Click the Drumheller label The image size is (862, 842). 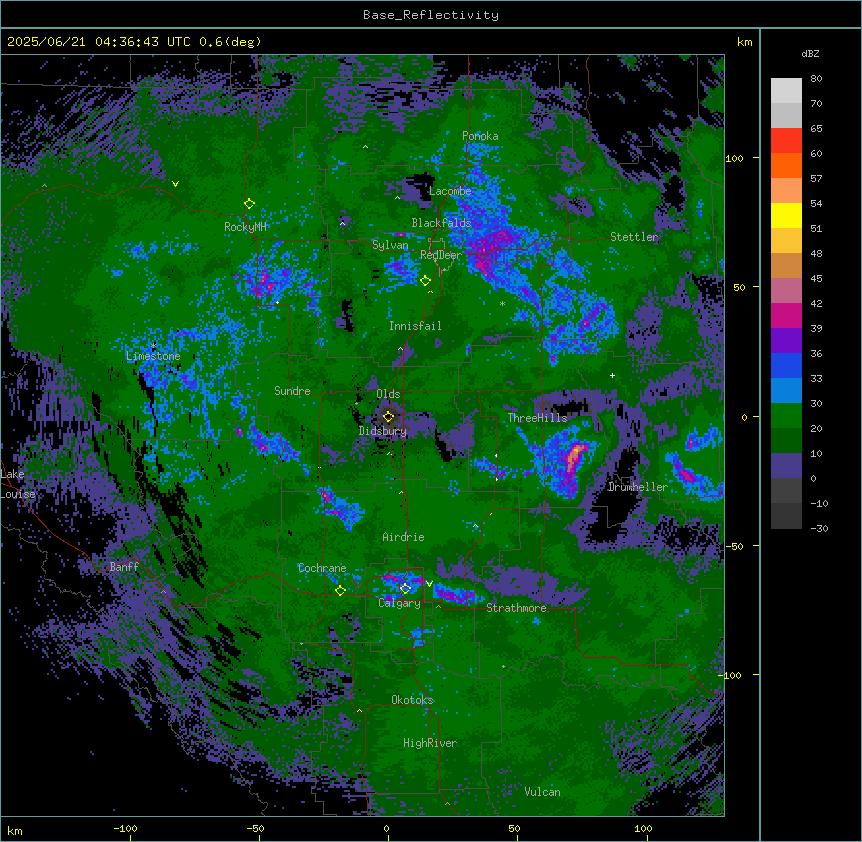pyautogui.click(x=638, y=487)
